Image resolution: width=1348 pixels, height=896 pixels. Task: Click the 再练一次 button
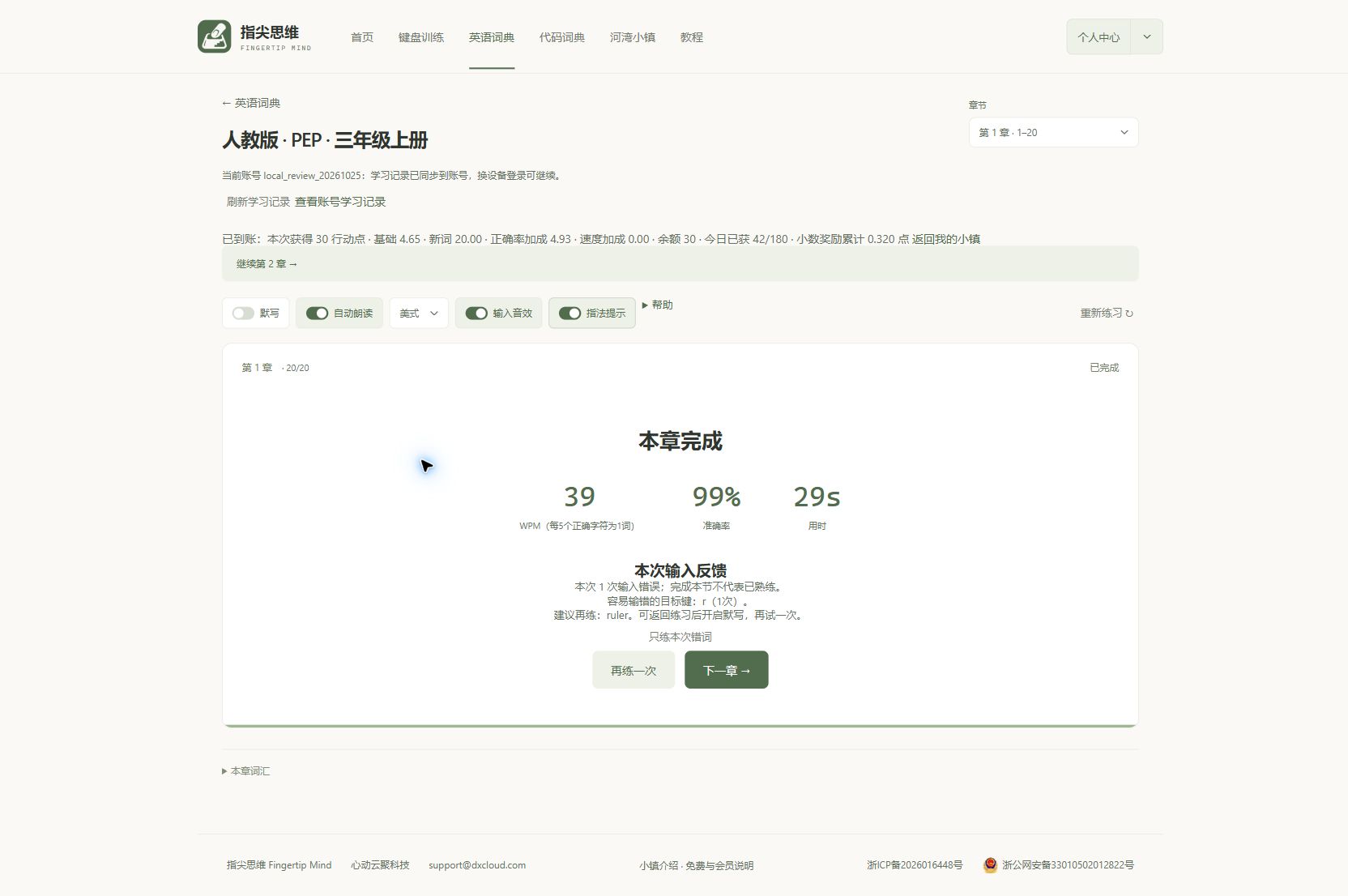633,670
